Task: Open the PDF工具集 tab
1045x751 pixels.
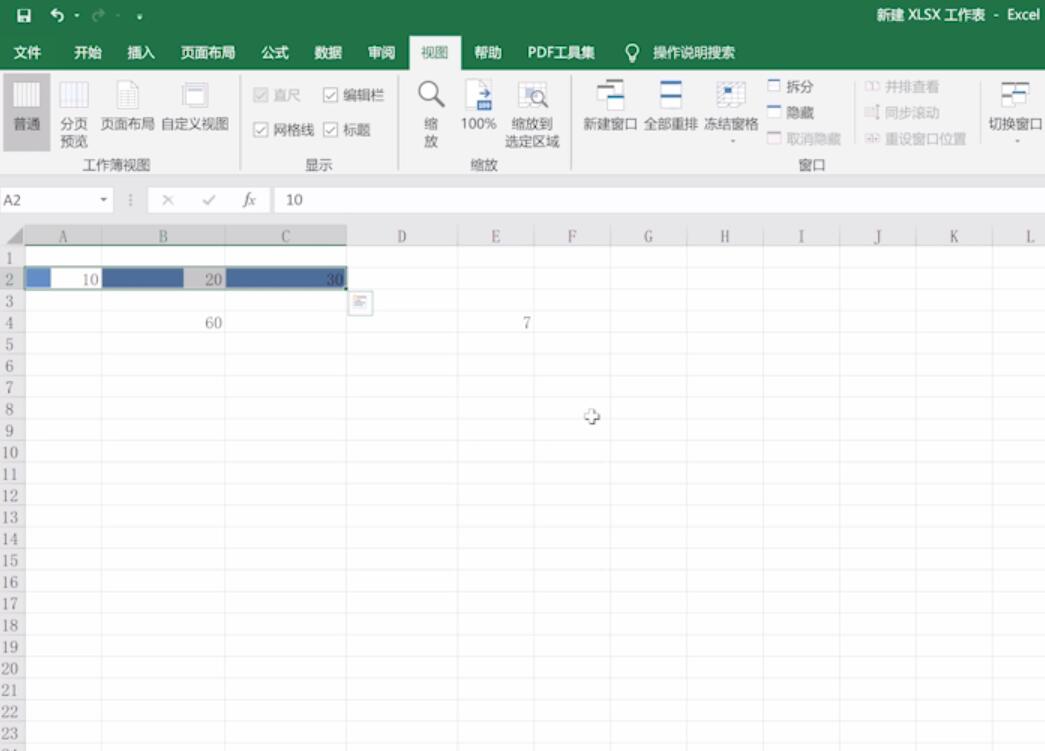Action: [561, 53]
